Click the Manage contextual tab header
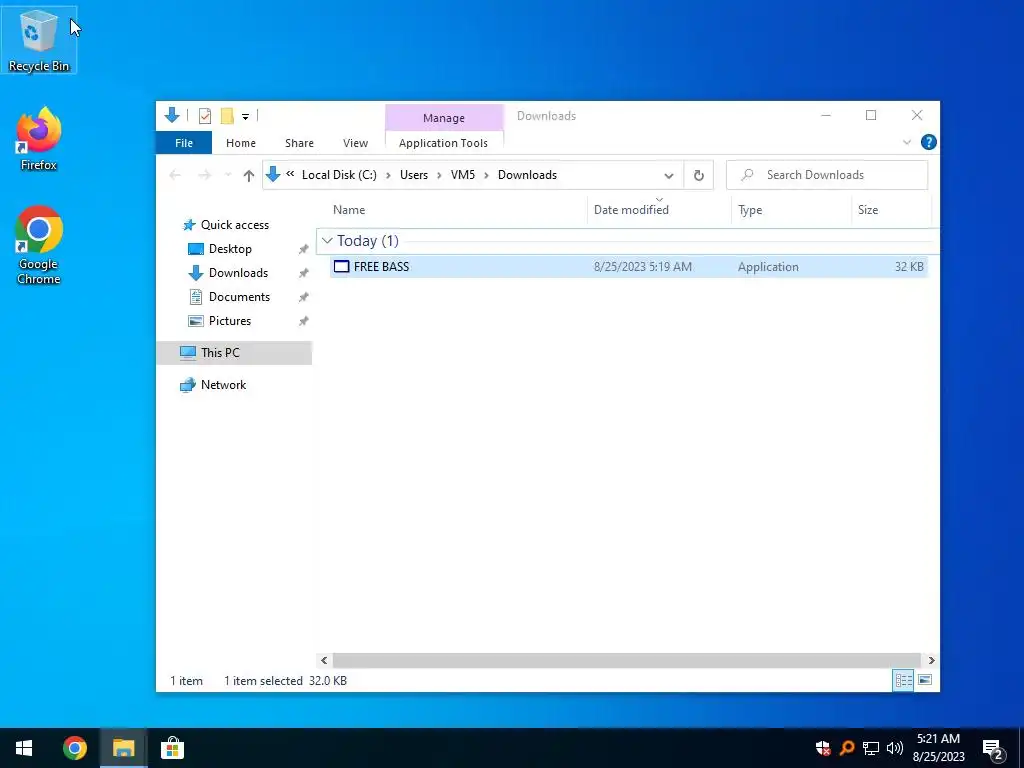The height and width of the screenshot is (768, 1024). [444, 118]
